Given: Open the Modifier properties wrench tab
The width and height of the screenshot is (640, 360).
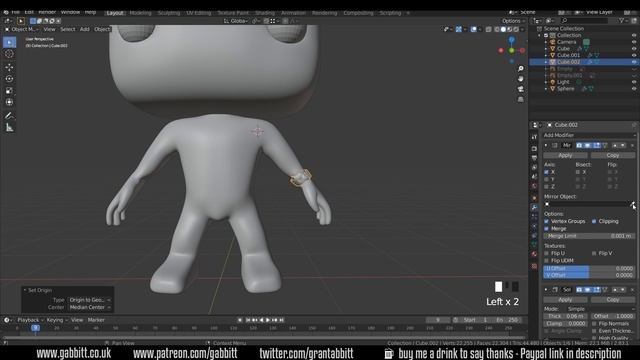Looking at the screenshot, I should (x=534, y=207).
